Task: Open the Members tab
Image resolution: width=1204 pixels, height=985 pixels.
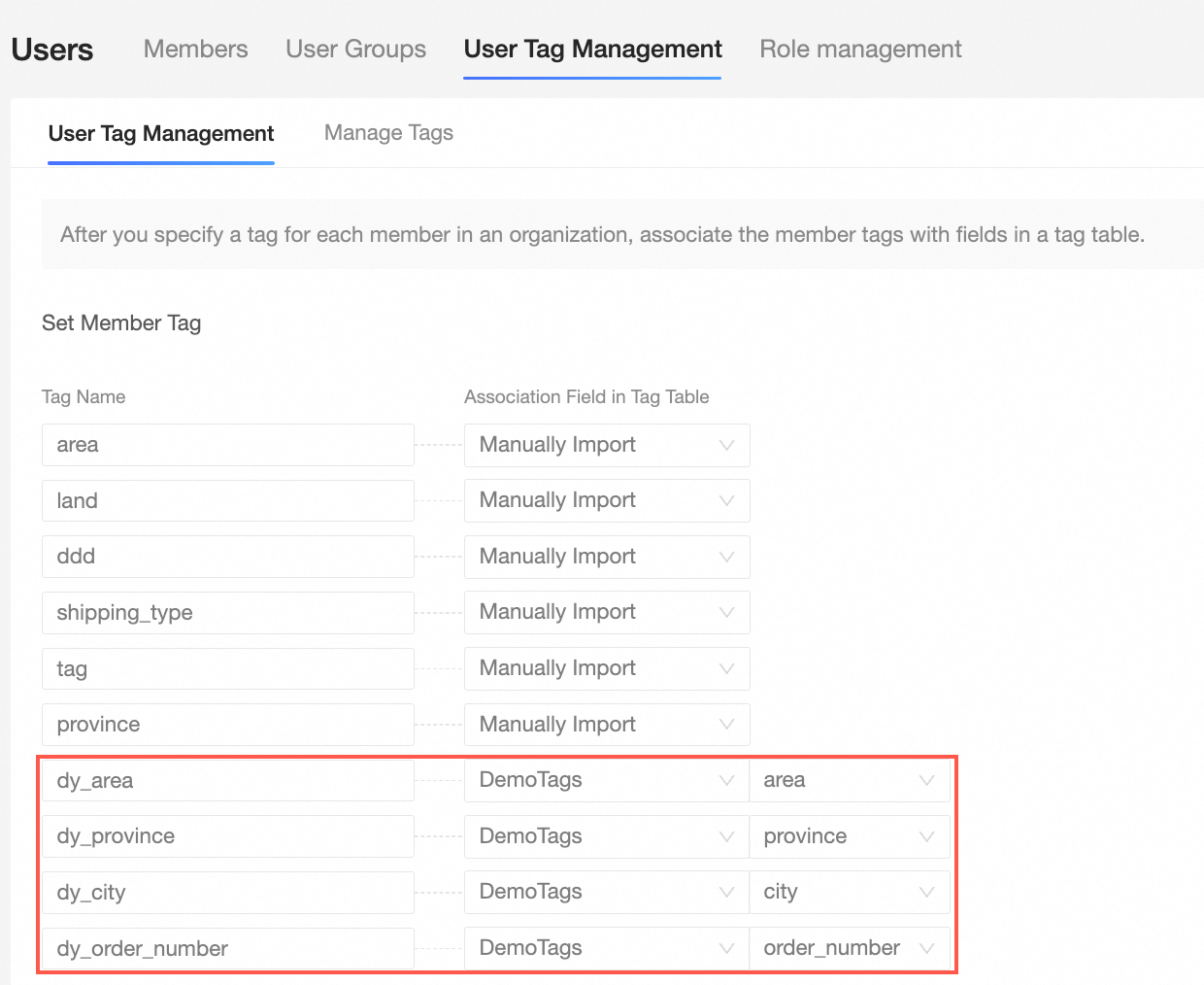Action: click(195, 49)
